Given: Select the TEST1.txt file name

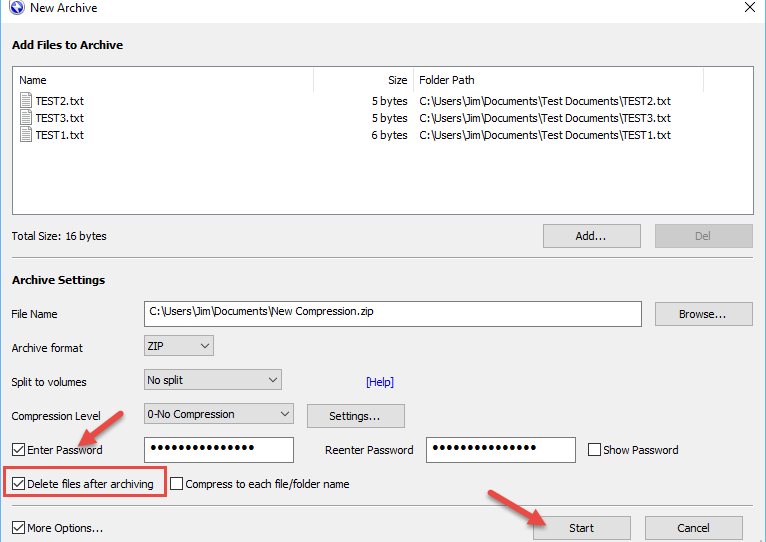Looking at the screenshot, I should 60,135.
